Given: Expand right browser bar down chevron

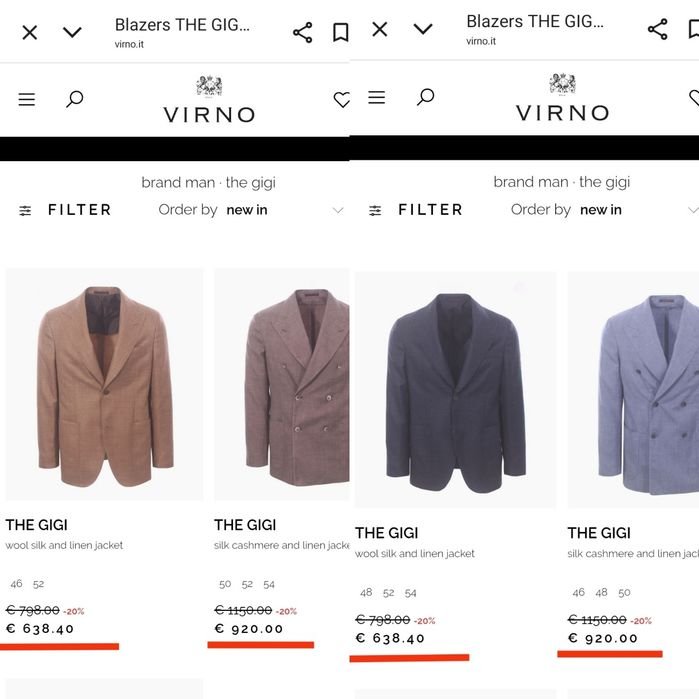Looking at the screenshot, I should (423, 29).
